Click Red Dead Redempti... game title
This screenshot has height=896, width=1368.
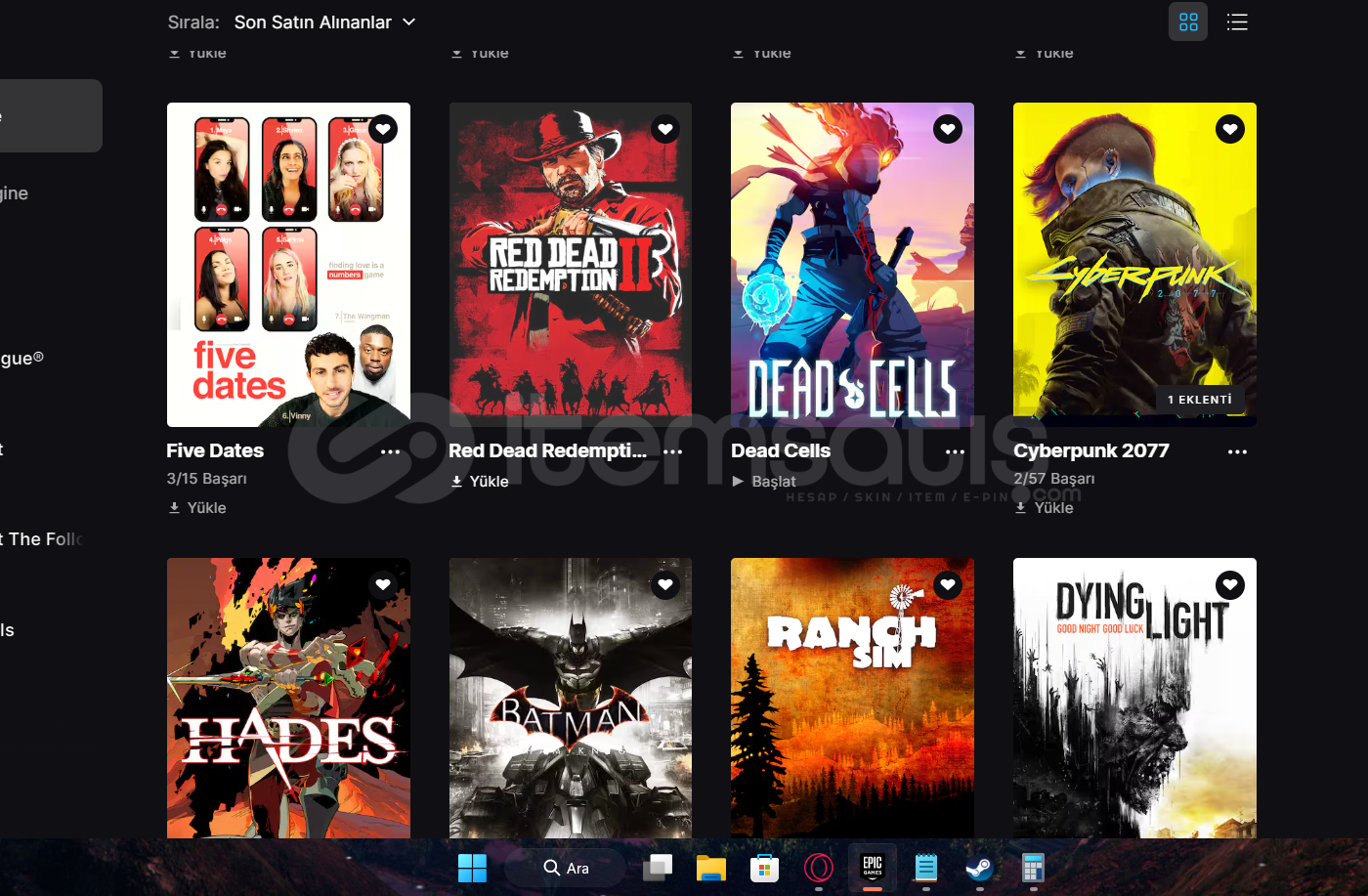[547, 450]
